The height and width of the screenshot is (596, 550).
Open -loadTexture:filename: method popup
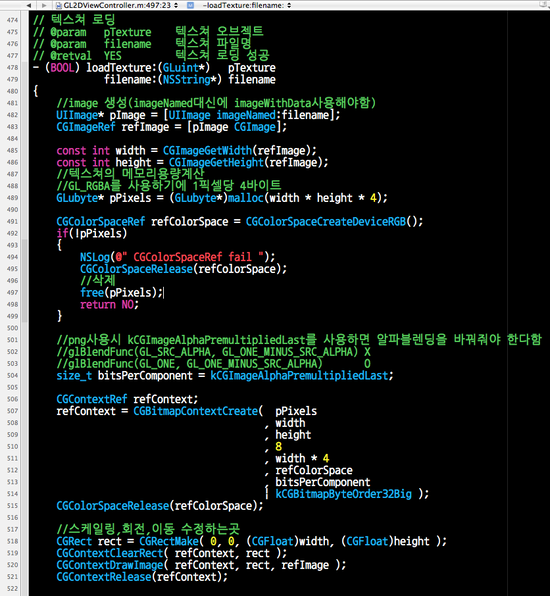(x=247, y=5)
